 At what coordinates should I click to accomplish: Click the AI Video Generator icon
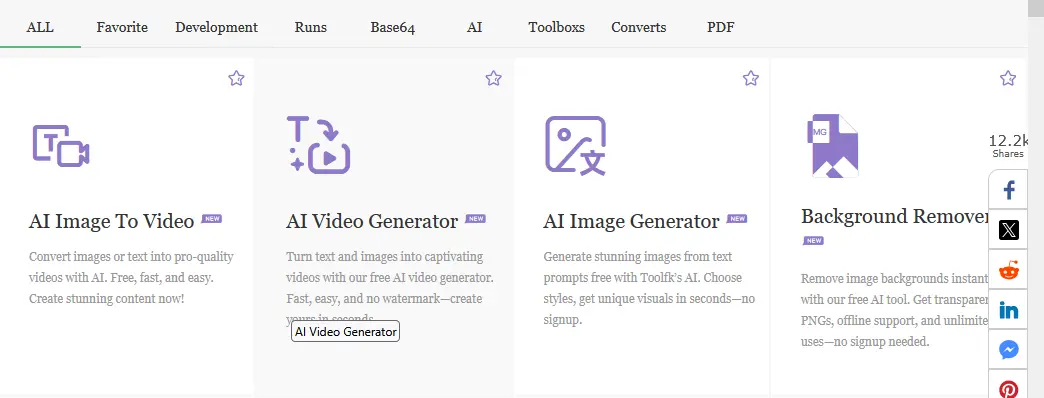[318, 144]
